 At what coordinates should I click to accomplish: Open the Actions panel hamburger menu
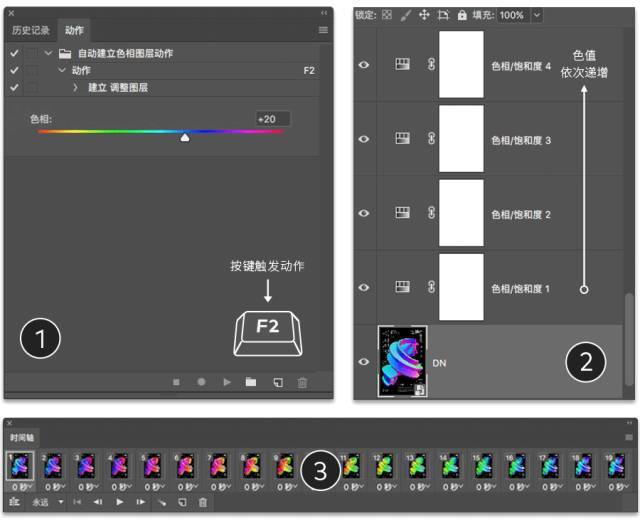(323, 30)
